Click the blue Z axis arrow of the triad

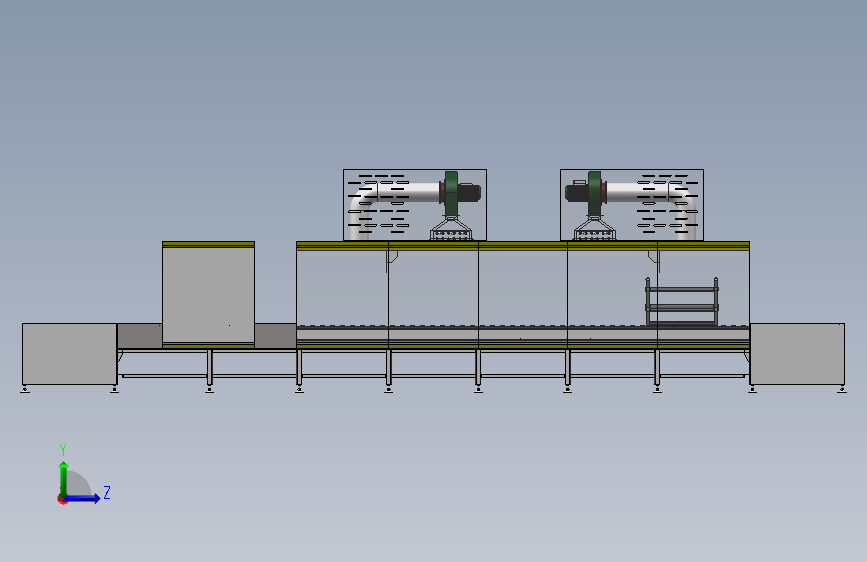(x=82, y=498)
